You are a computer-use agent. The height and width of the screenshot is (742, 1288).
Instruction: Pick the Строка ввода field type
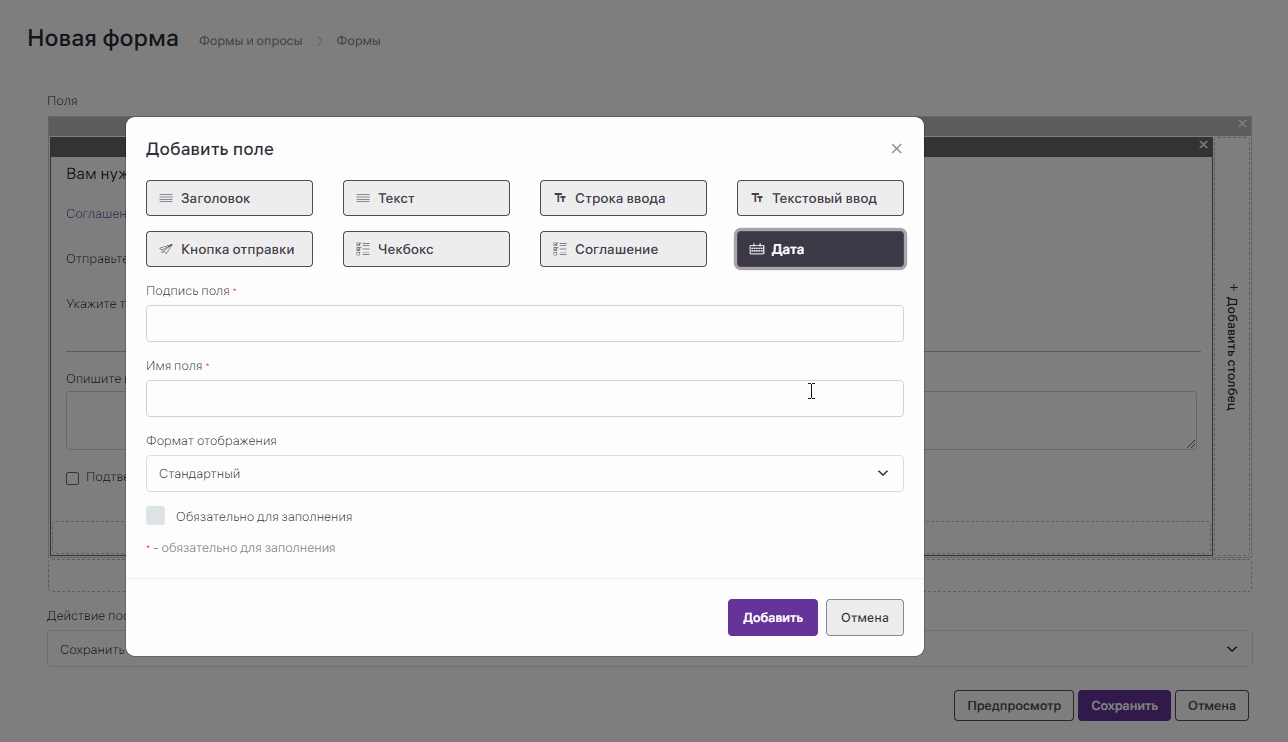click(623, 198)
